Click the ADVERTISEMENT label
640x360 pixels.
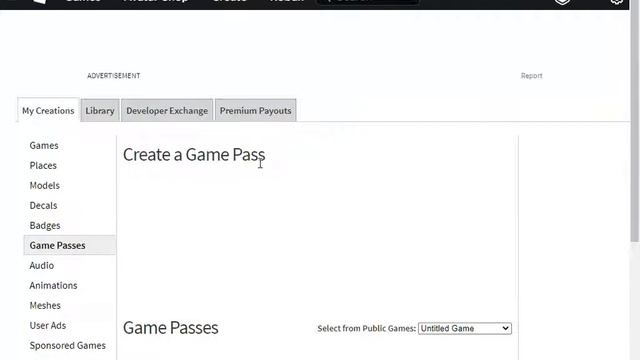point(113,76)
